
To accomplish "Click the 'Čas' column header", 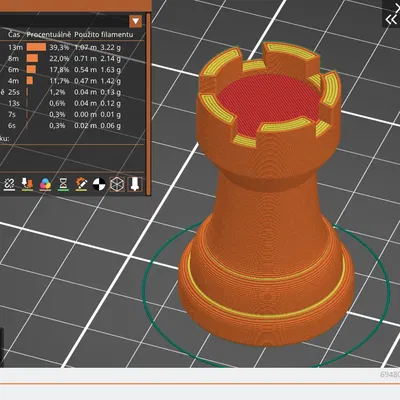I will 14,34.
